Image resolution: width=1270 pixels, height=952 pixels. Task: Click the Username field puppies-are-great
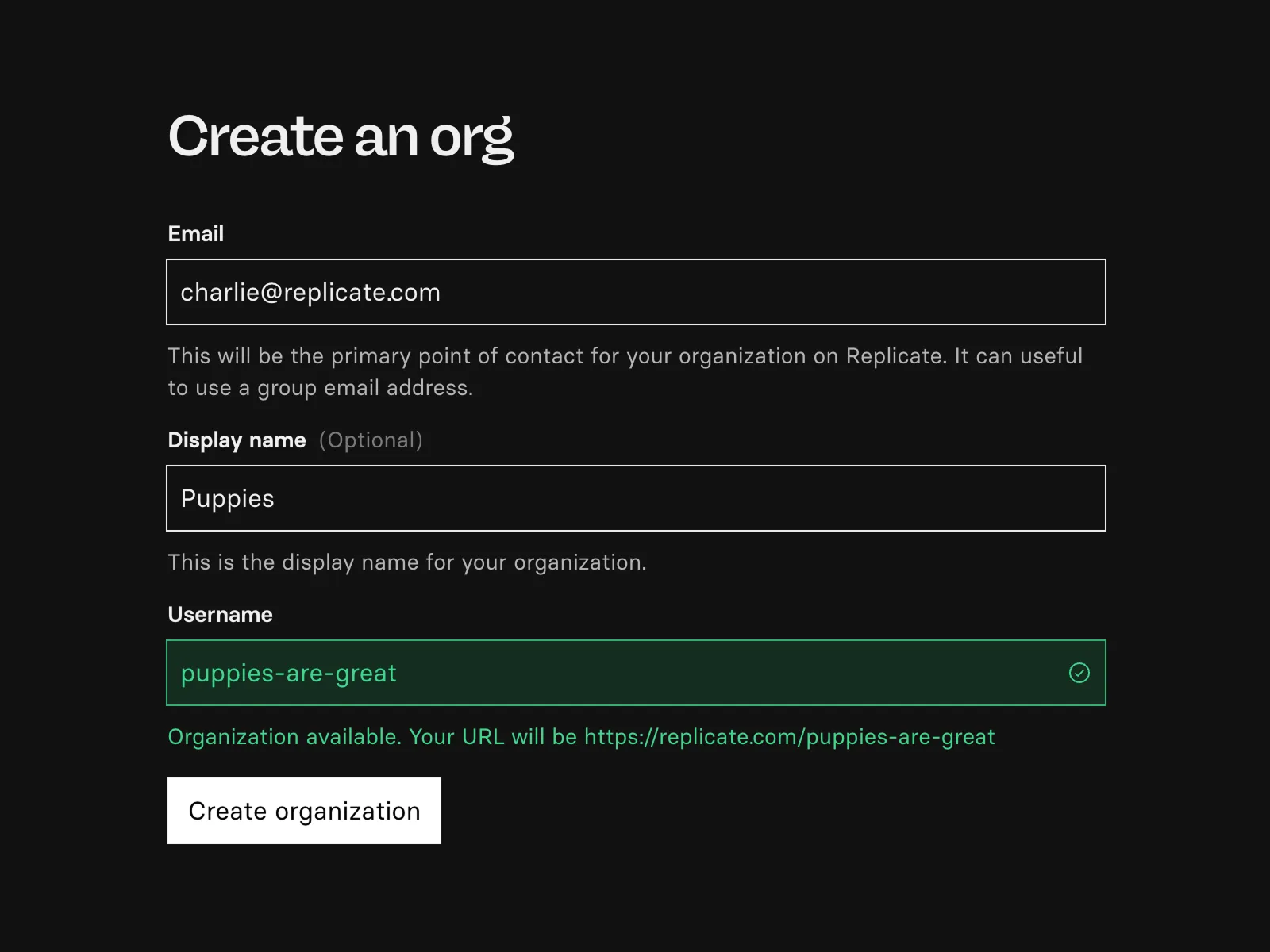coord(636,673)
